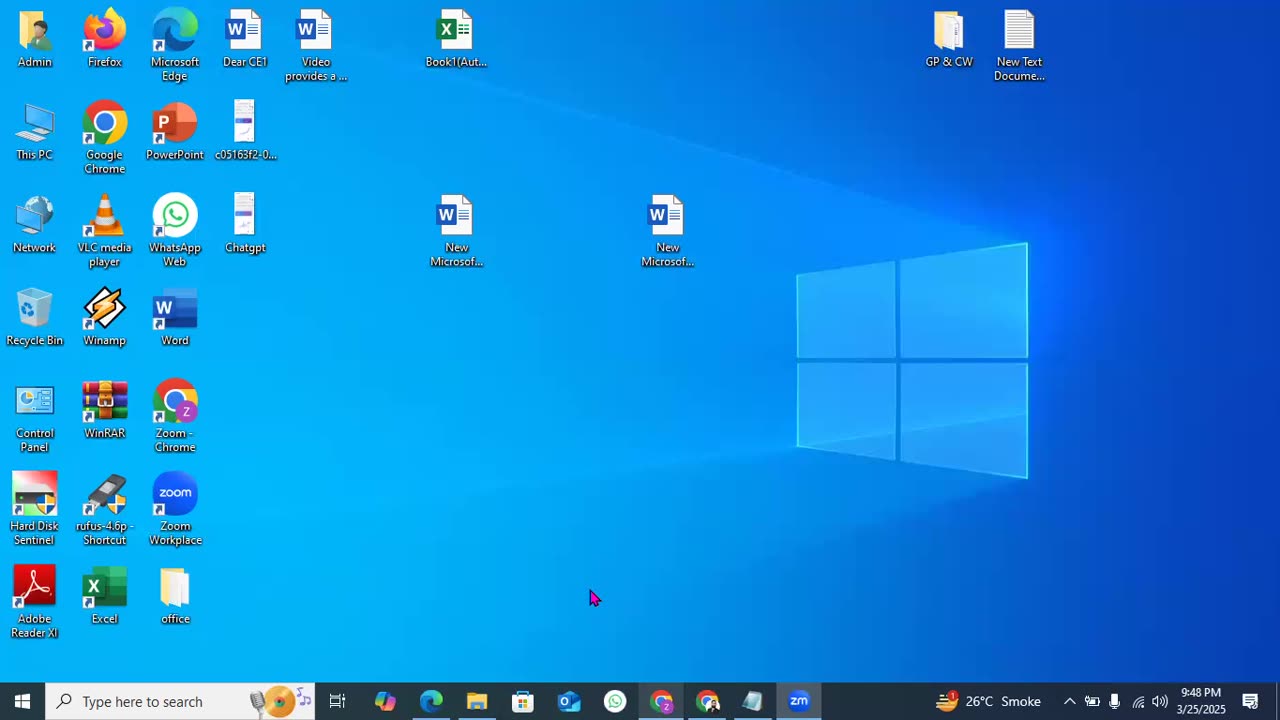This screenshot has height=720, width=1280.
Task: Open the clock showing 9:48 PM
Action: tap(1201, 701)
